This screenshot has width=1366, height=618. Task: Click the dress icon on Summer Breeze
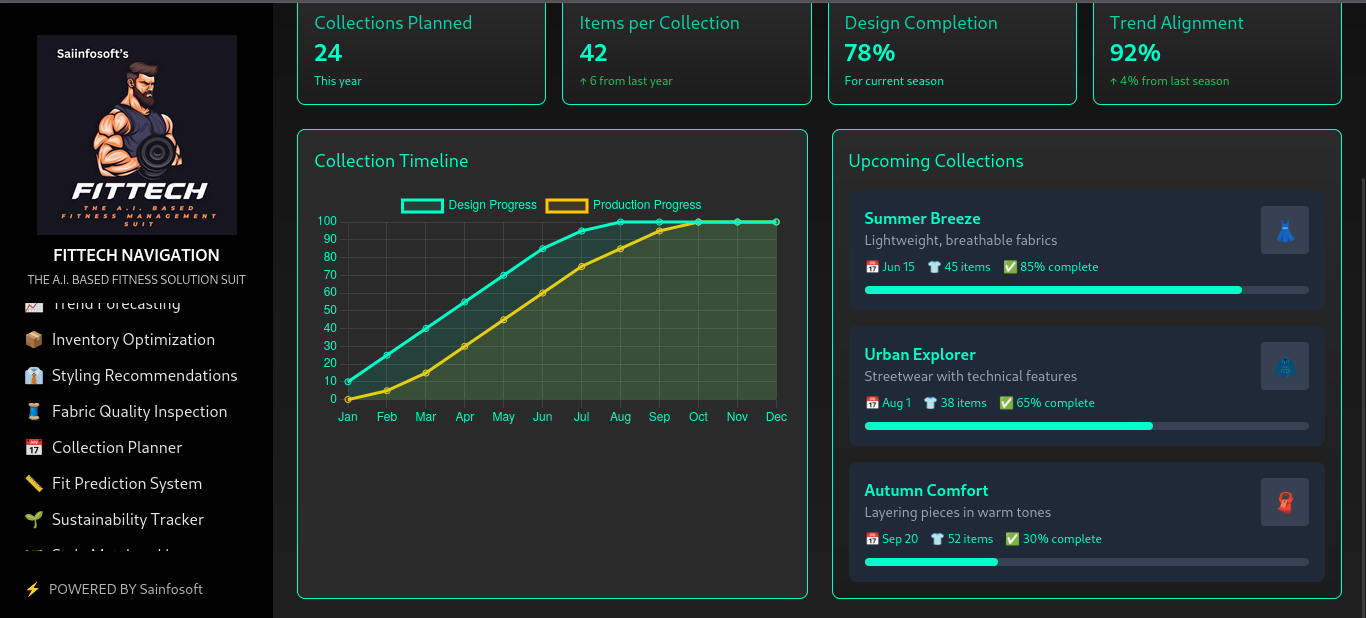point(1284,230)
